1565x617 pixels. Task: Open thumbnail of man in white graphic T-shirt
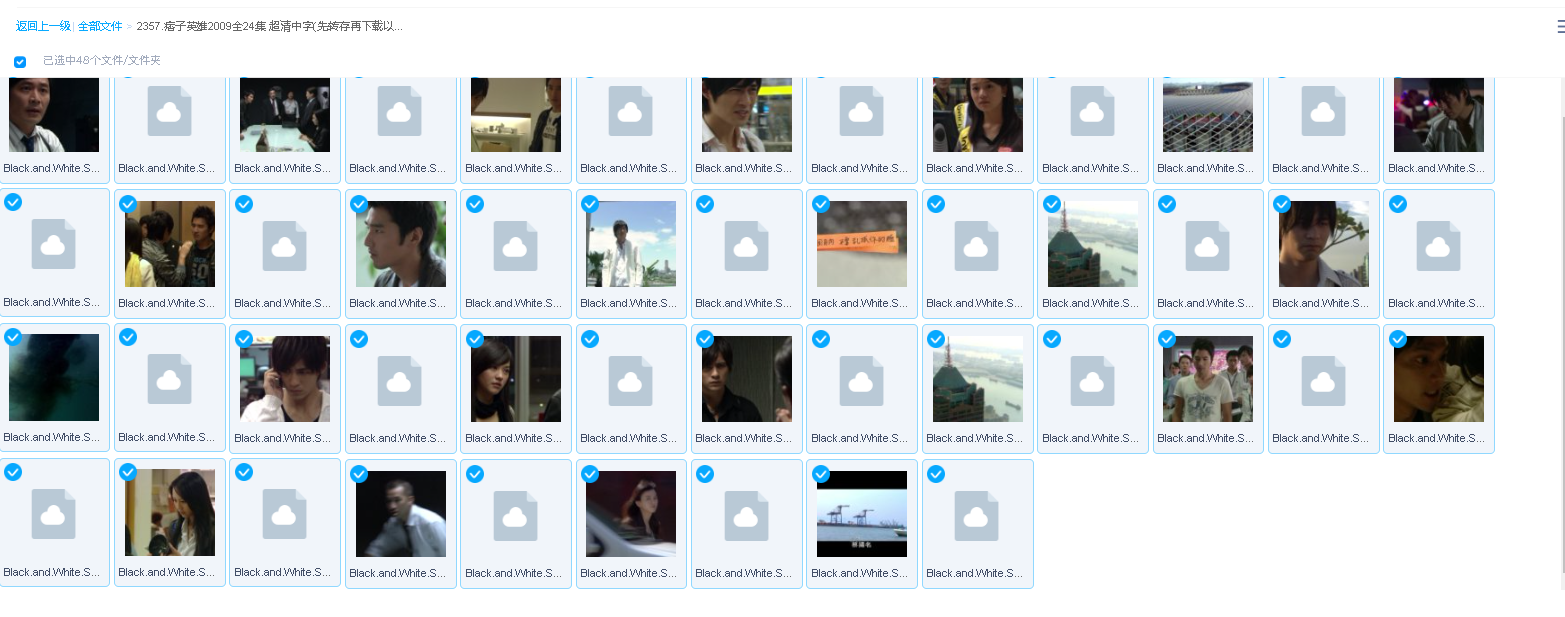coord(1207,379)
